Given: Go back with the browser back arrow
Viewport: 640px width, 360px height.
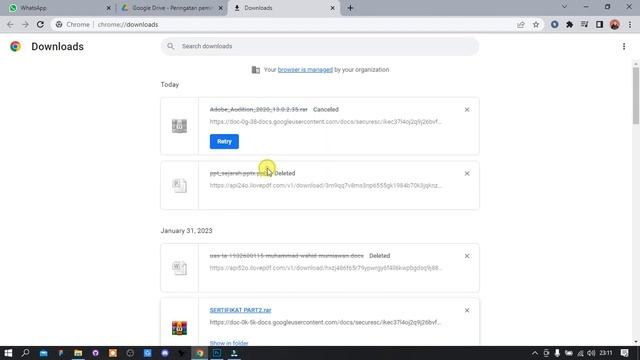Looking at the screenshot, I should (10, 24).
